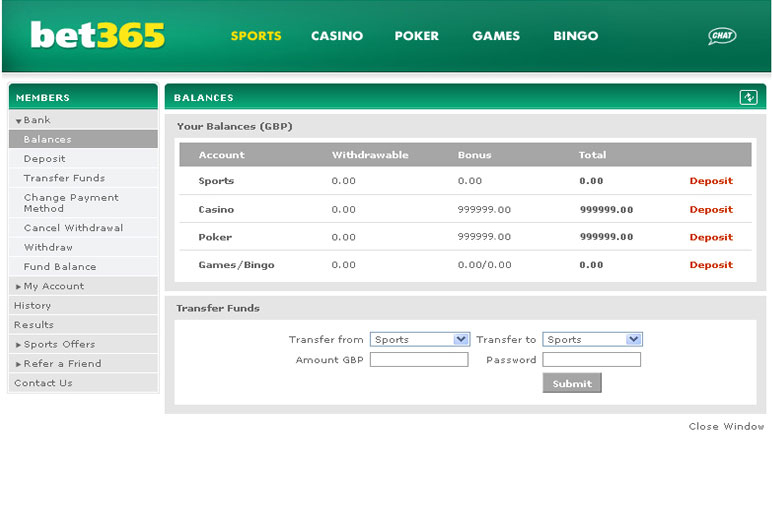This screenshot has width=772, height=519.
Task: Go to the Games tab
Action: pyautogui.click(x=496, y=35)
